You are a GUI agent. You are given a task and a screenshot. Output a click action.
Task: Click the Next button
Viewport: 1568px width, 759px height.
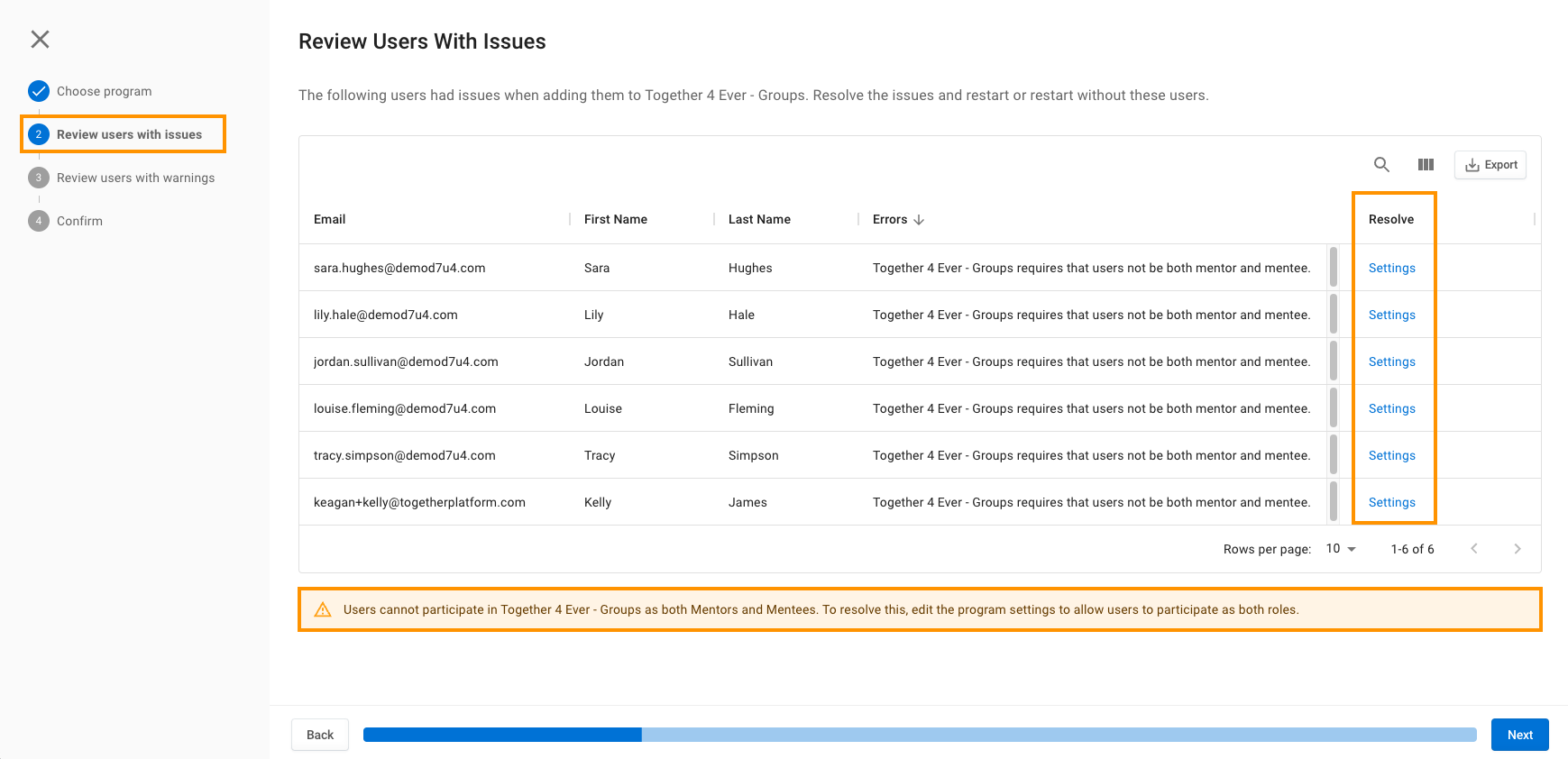tap(1519, 735)
